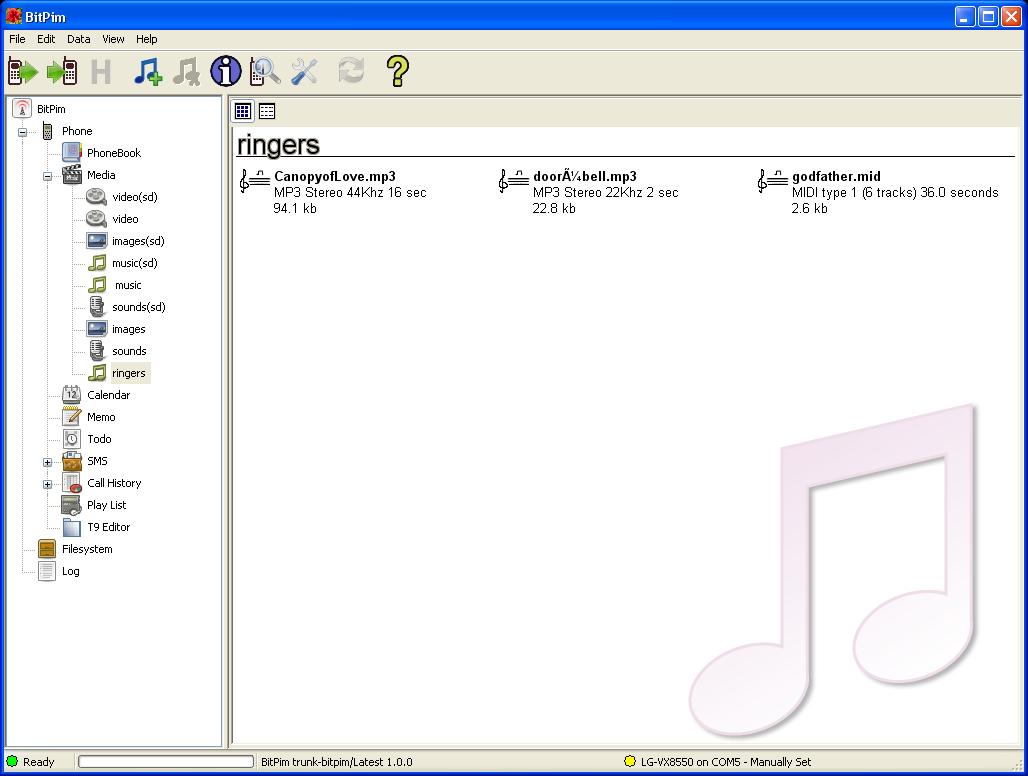Click the Filesystem cabinet icon
Image resolution: width=1028 pixels, height=776 pixels.
(47, 549)
